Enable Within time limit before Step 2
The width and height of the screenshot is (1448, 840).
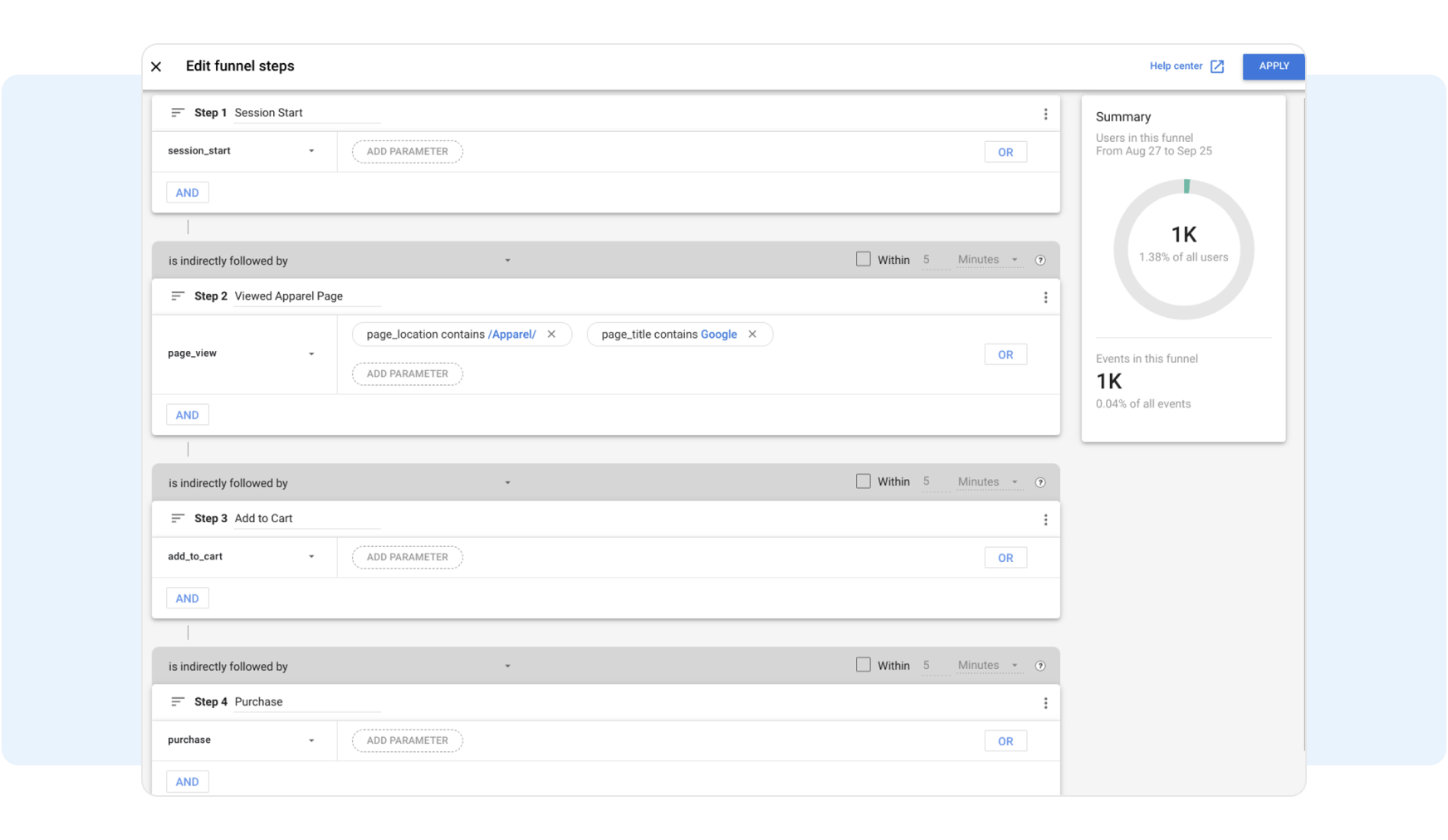click(x=863, y=260)
